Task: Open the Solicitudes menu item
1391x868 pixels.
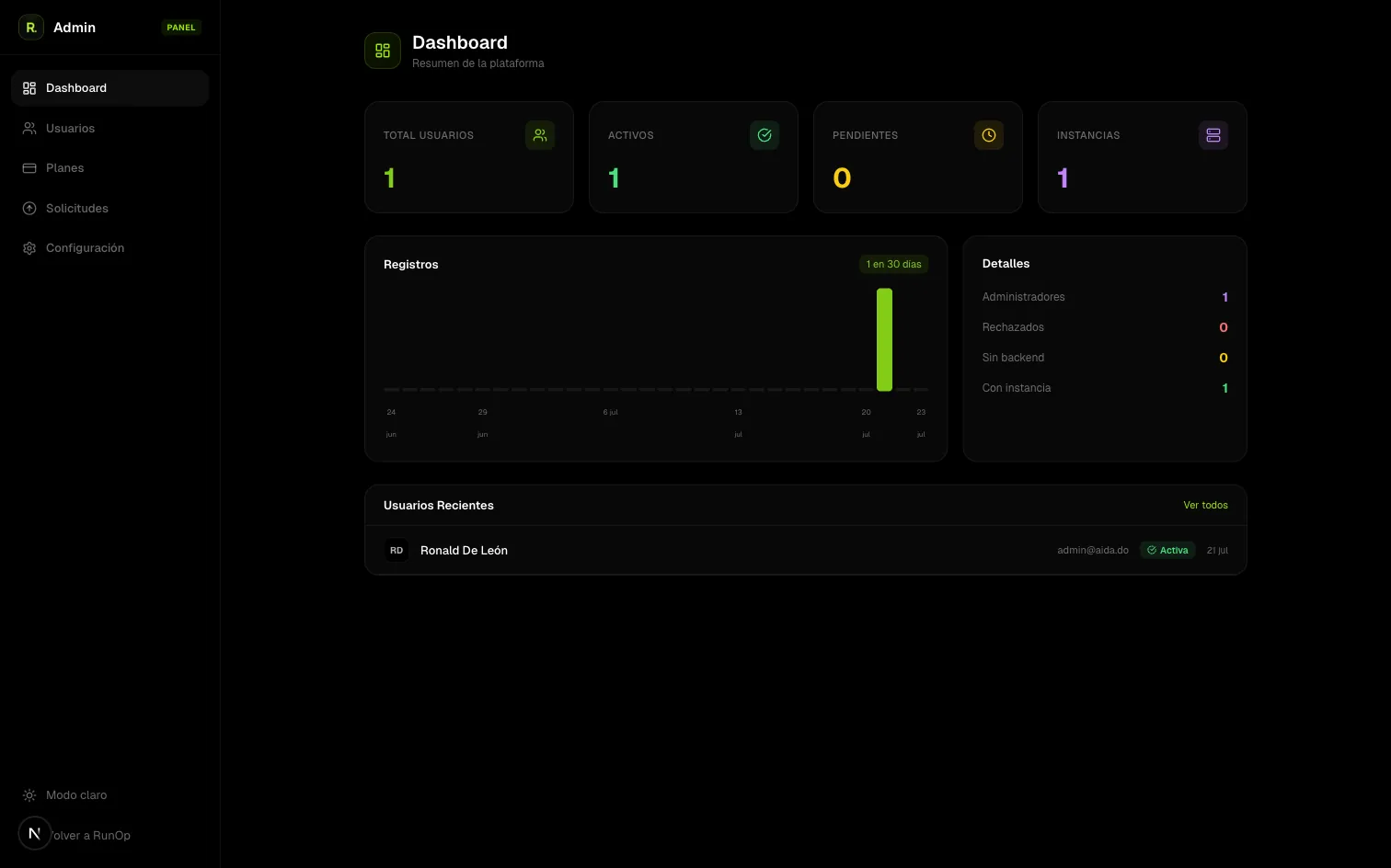Action: point(110,209)
